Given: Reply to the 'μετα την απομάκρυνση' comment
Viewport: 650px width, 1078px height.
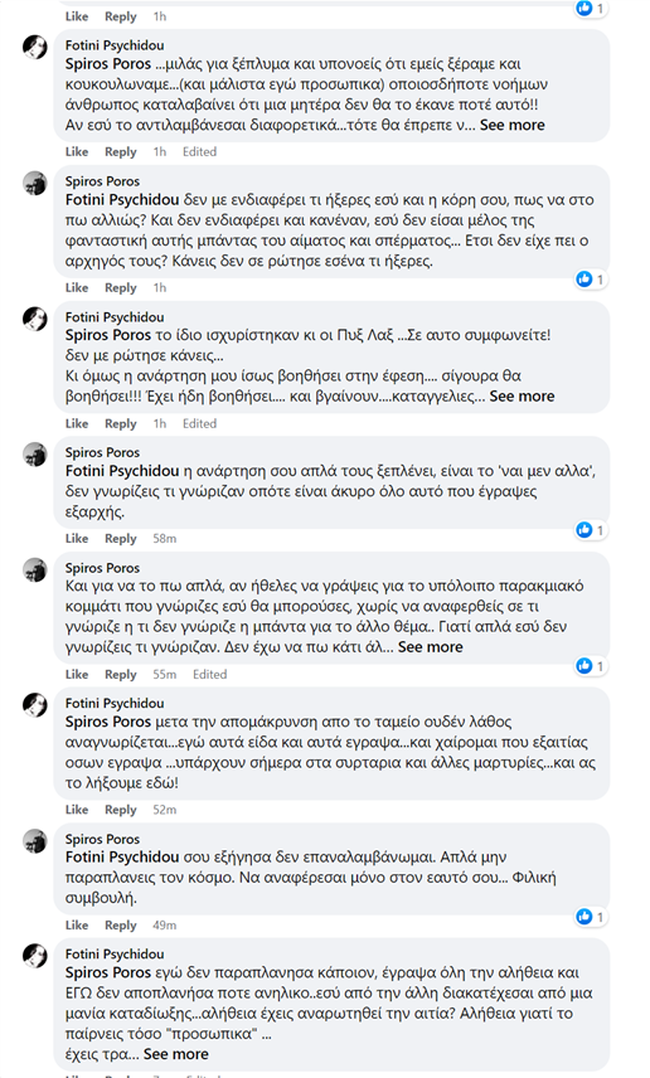Looking at the screenshot, I should (120, 810).
